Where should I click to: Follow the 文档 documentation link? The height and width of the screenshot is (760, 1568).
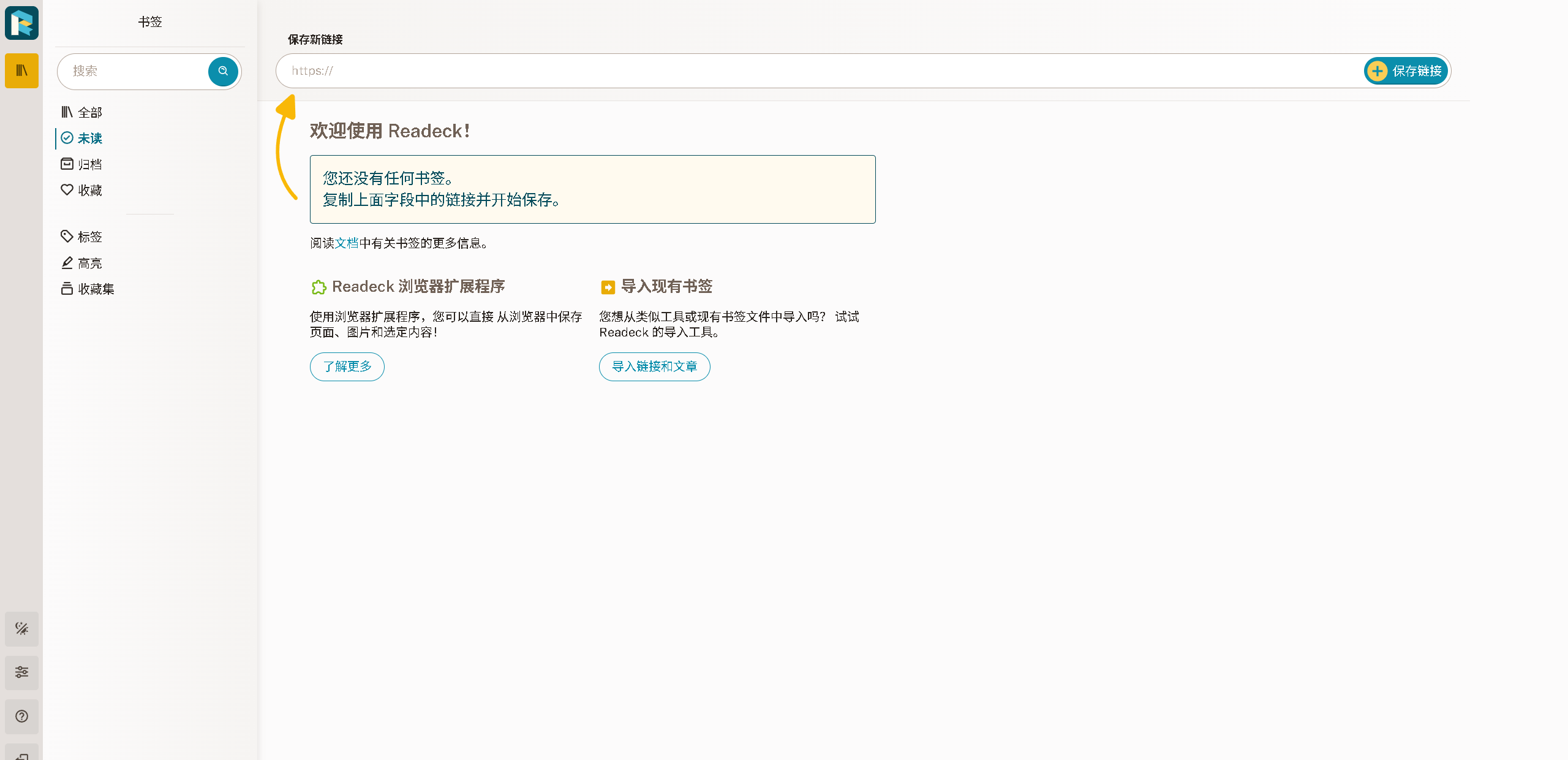coord(347,243)
